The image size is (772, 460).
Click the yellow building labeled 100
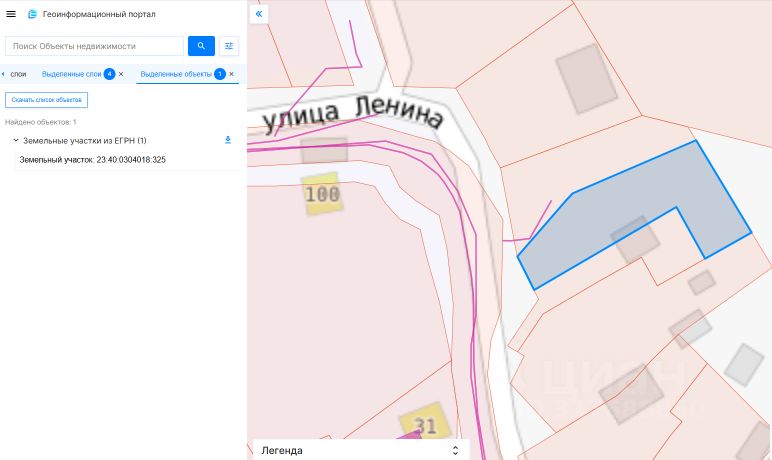(x=322, y=194)
